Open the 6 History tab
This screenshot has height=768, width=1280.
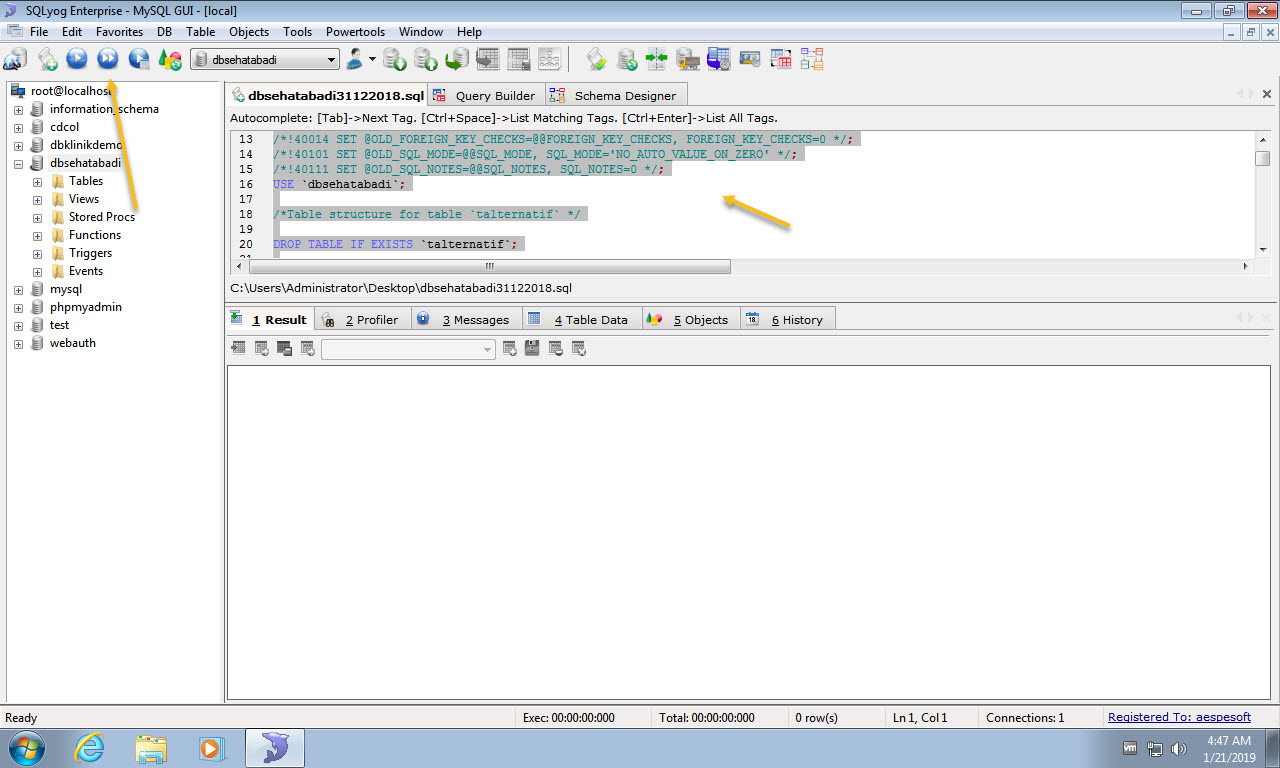pyautogui.click(x=787, y=319)
